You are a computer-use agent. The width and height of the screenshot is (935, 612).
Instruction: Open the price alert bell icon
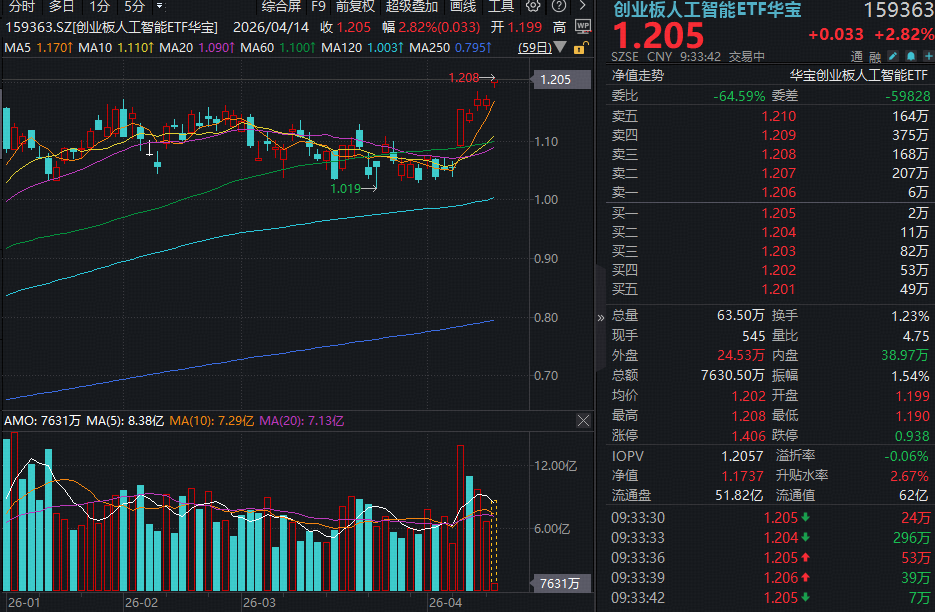tap(911, 56)
